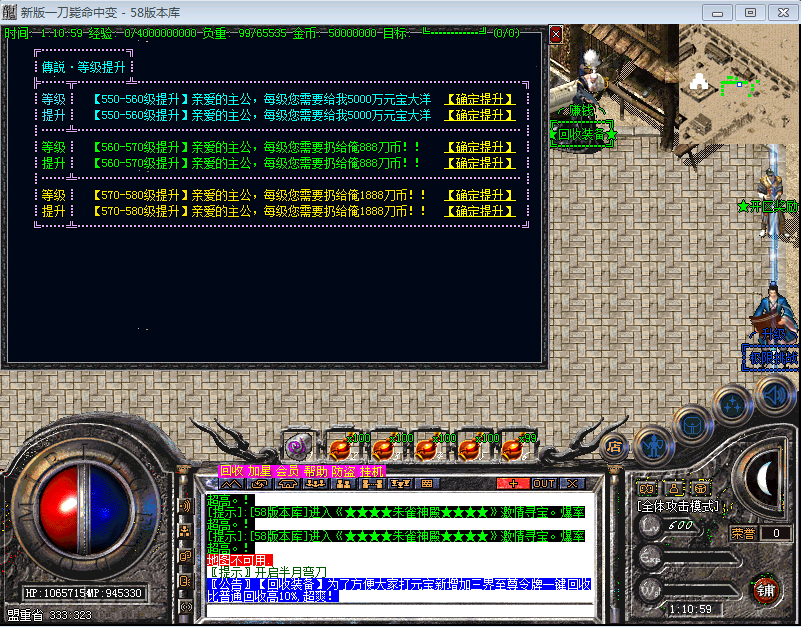Click the 地图不可用 red chat message

pyautogui.click(x=240, y=560)
